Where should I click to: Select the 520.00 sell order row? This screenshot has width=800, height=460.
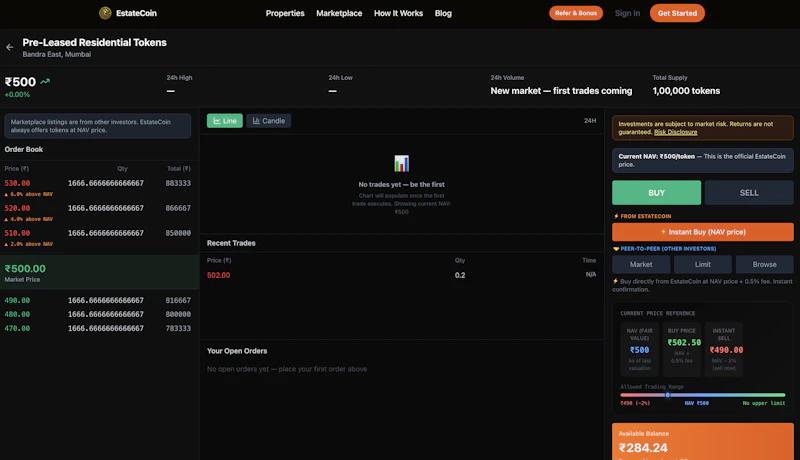tap(97, 212)
